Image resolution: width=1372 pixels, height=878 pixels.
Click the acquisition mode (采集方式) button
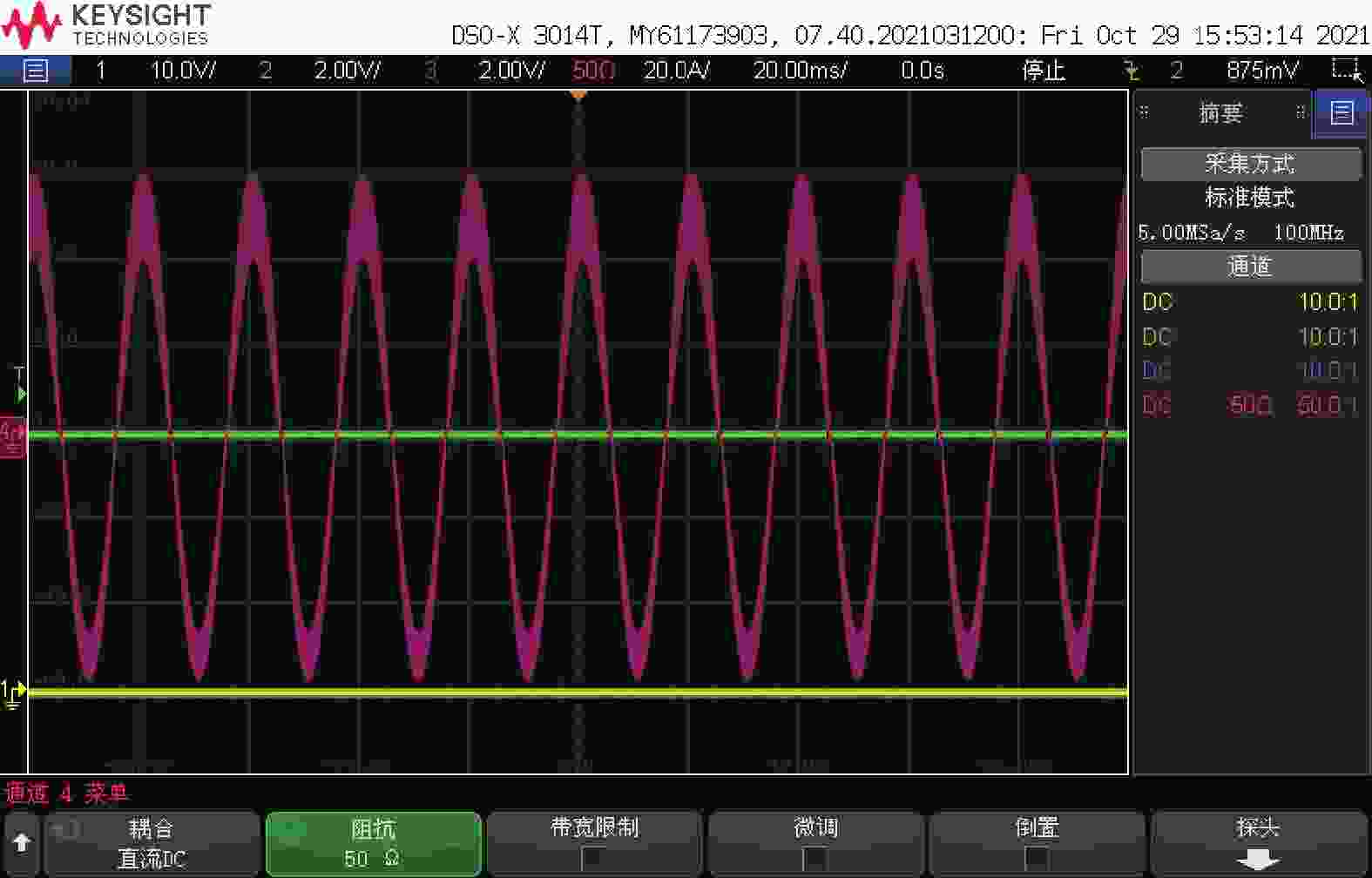(1251, 164)
